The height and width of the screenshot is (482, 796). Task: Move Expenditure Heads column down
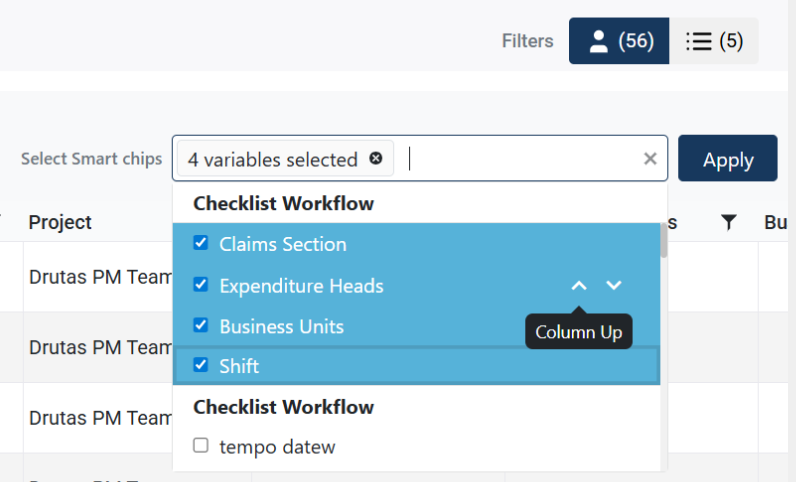tap(614, 286)
